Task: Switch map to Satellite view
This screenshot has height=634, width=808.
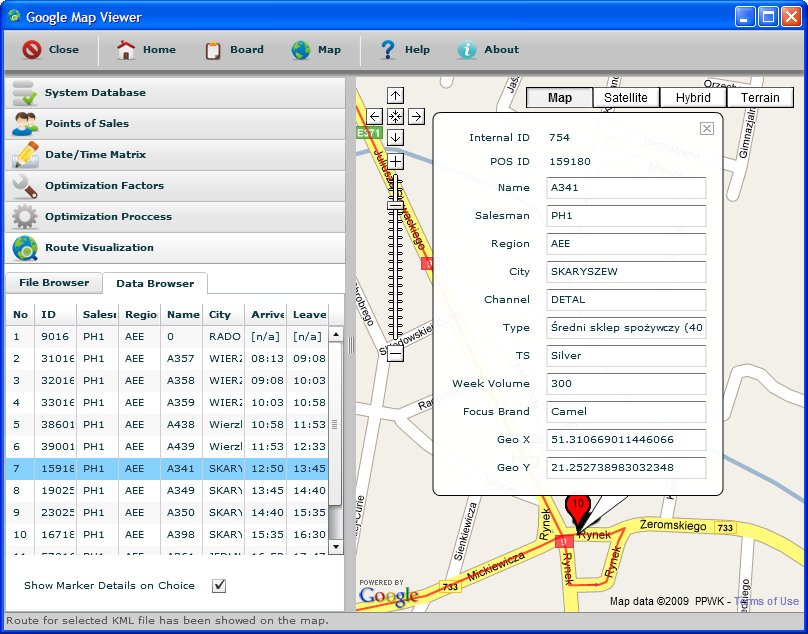Action: click(x=626, y=97)
